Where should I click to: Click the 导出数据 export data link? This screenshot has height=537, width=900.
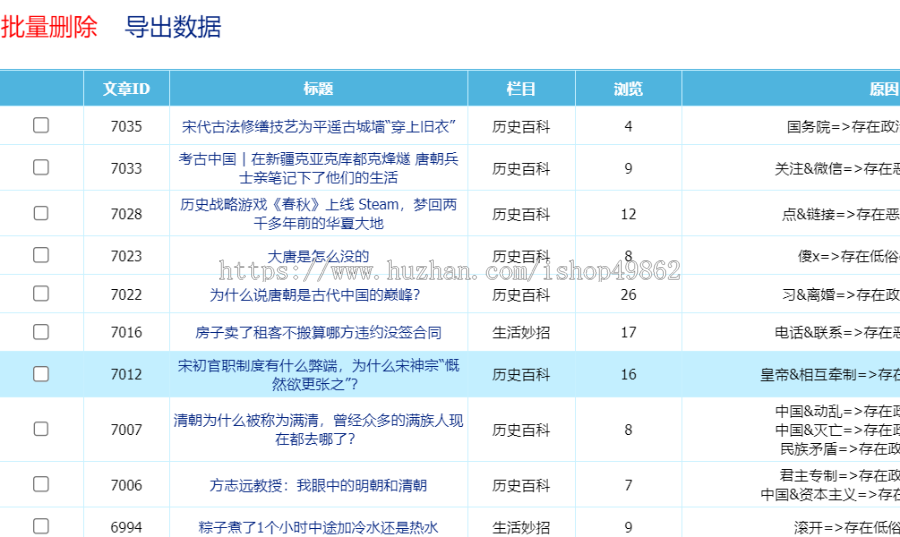click(173, 27)
